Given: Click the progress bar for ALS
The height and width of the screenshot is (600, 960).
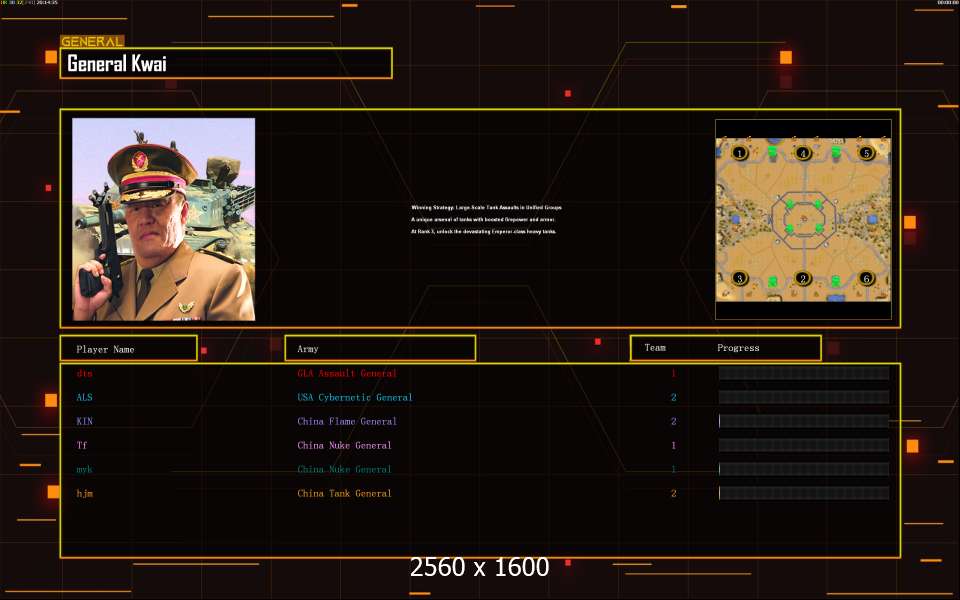Looking at the screenshot, I should pyautogui.click(x=804, y=397).
